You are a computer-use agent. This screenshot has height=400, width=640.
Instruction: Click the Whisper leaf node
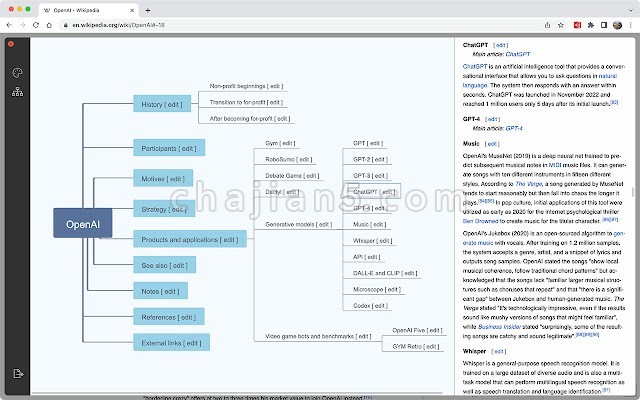372,241
